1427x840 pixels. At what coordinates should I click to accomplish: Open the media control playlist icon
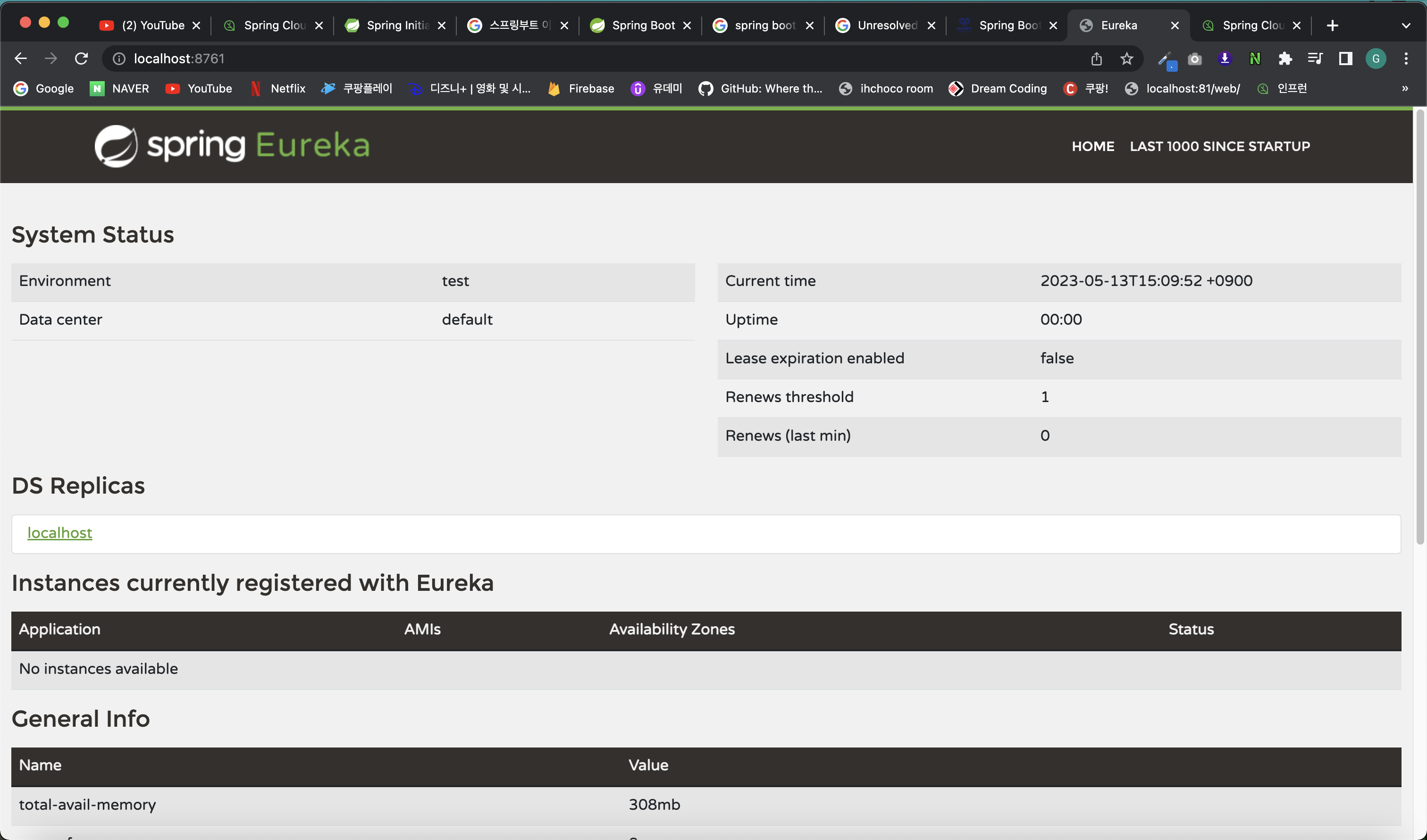[x=1315, y=59]
